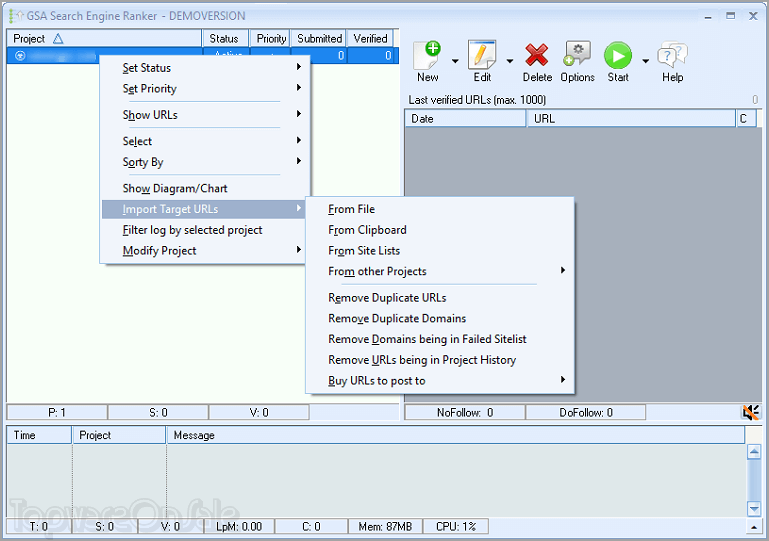Click the C: 0 status bar entry
This screenshot has height=541, width=769.
point(311,527)
